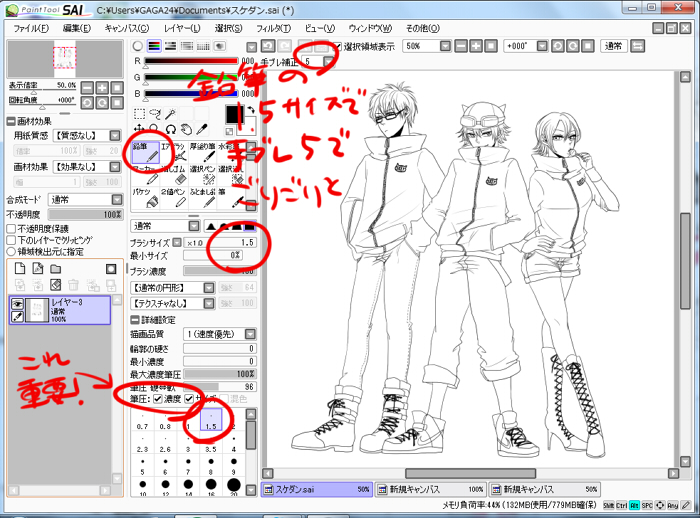The width and height of the screenshot is (700, 518).
Task: Select the マーカー marker tool
Action: coord(146,175)
